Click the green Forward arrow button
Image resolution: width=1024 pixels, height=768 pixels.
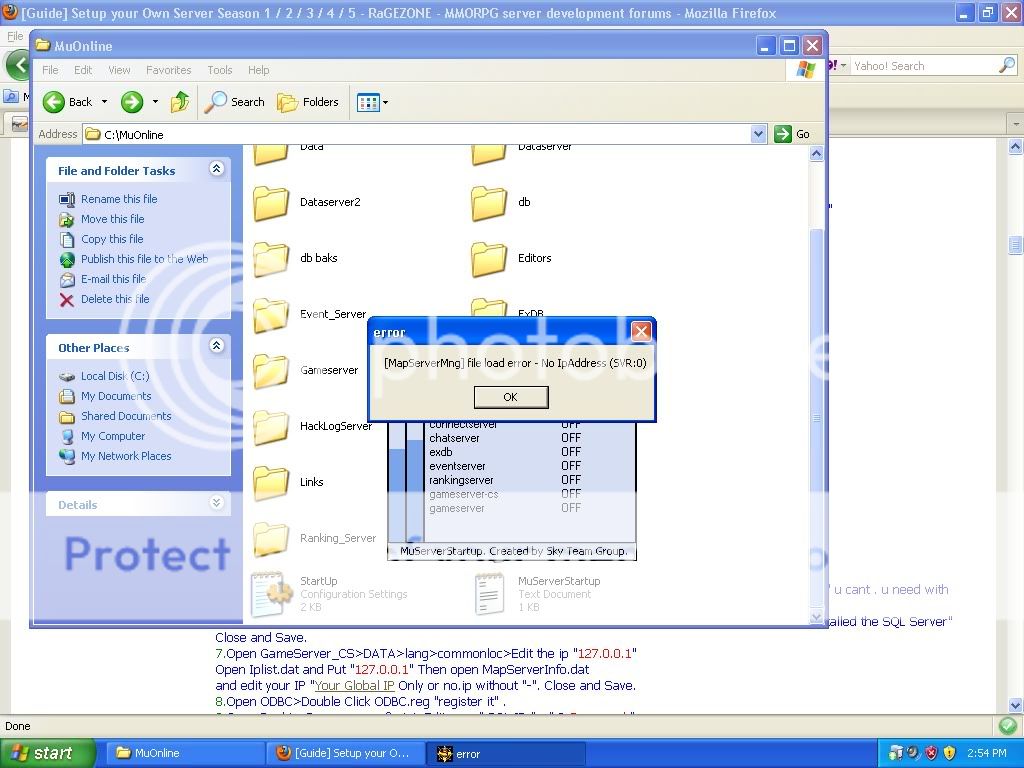point(131,102)
